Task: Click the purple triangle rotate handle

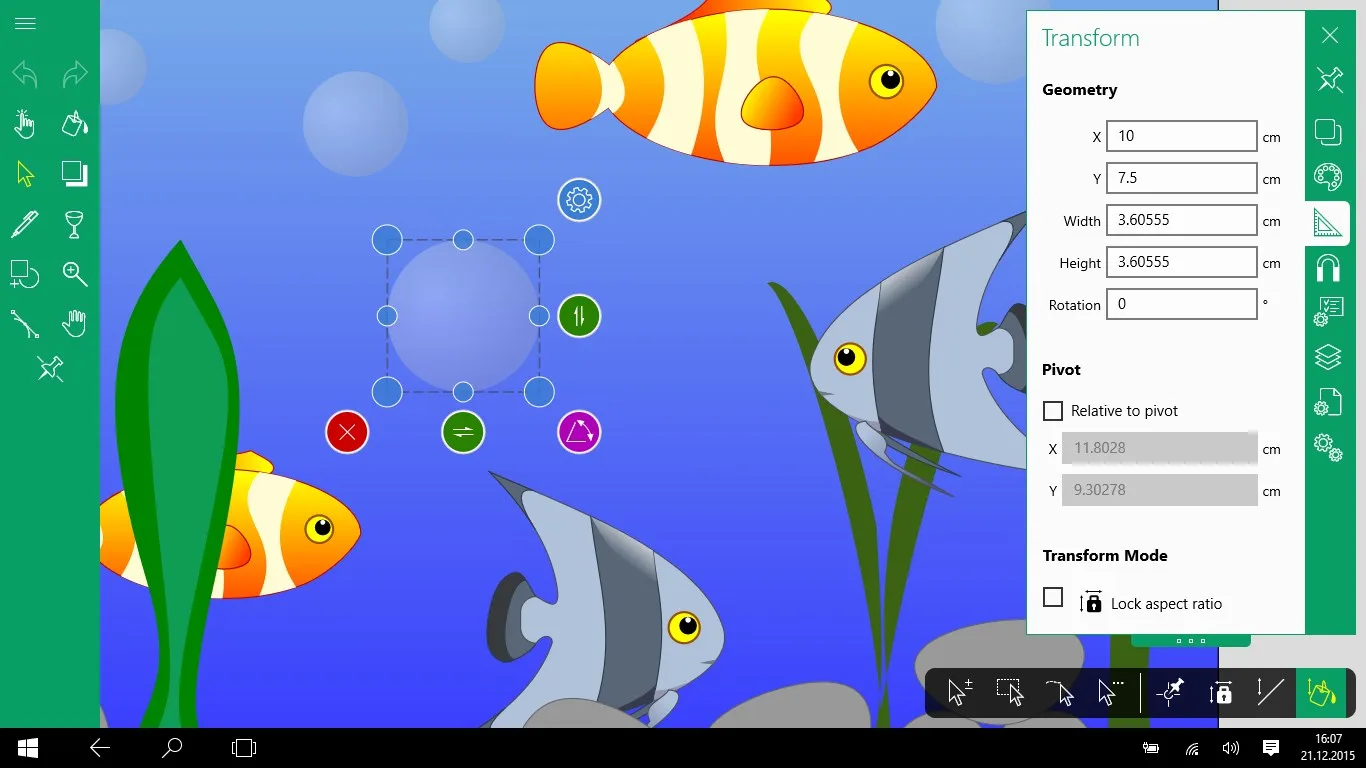Action: (579, 432)
